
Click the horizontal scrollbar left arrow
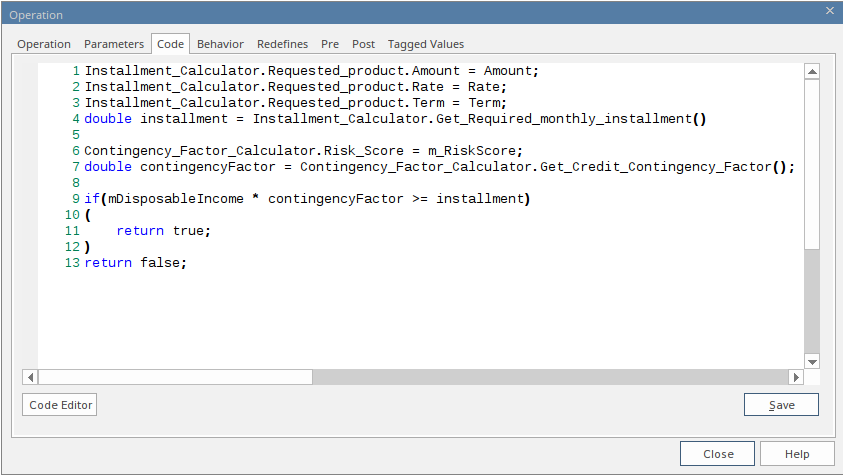click(x=30, y=377)
